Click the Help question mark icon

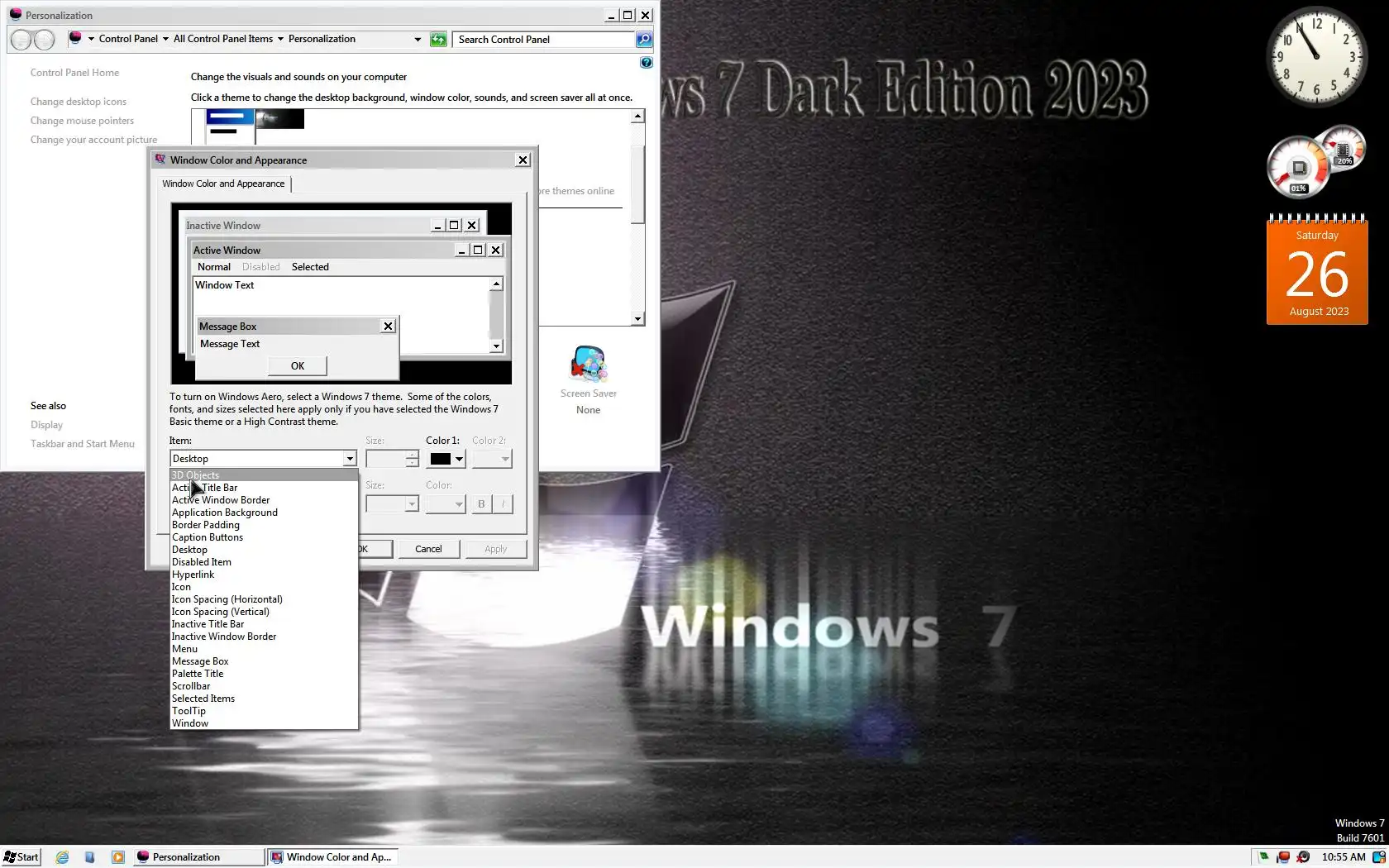(x=647, y=63)
